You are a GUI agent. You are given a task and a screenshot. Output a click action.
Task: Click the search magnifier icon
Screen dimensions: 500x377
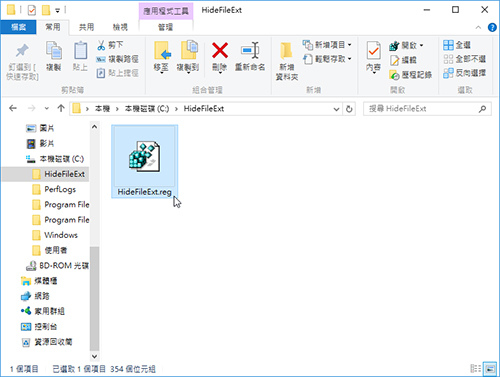pos(482,109)
